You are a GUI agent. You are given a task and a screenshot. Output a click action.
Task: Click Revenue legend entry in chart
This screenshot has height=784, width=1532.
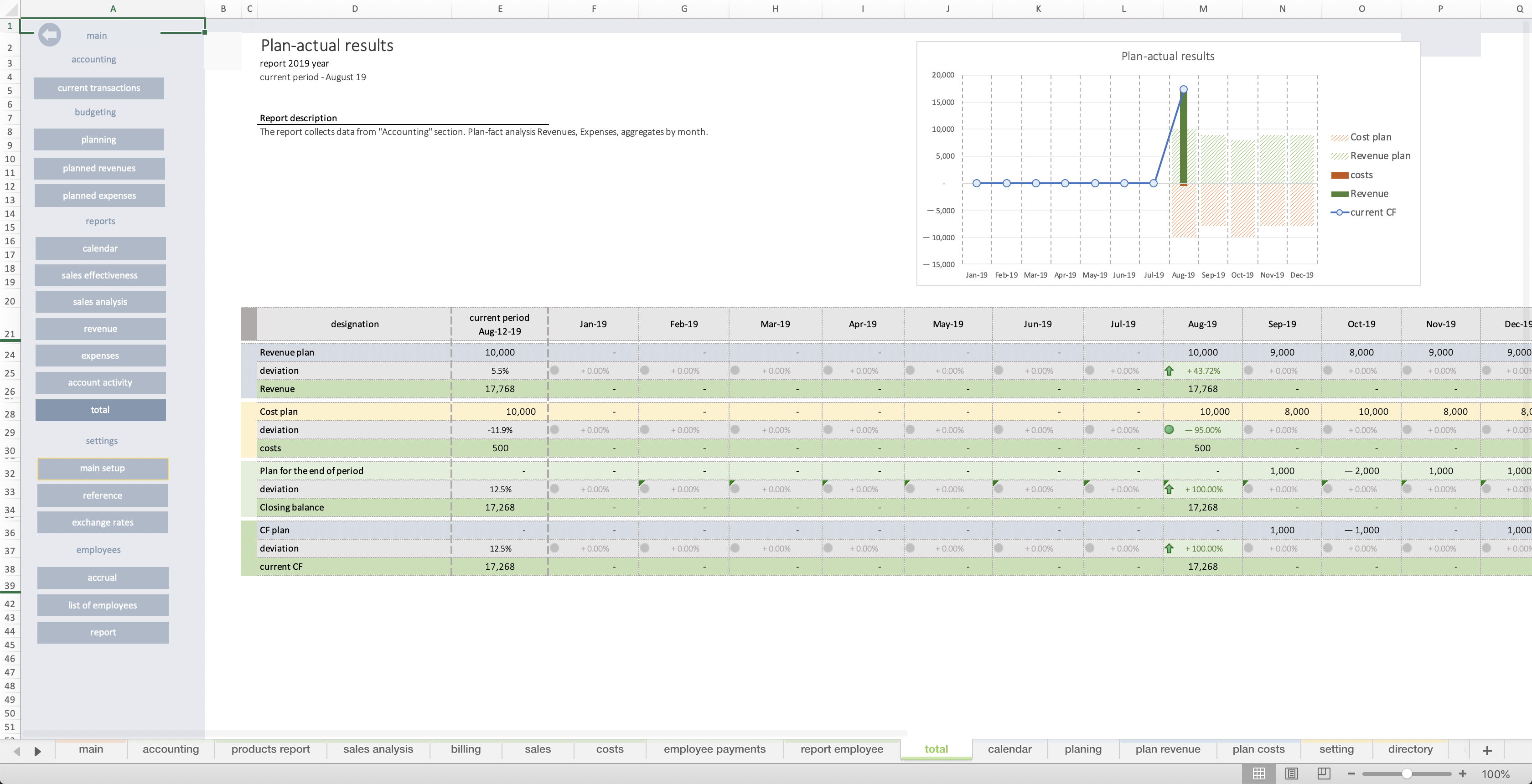[1360, 194]
